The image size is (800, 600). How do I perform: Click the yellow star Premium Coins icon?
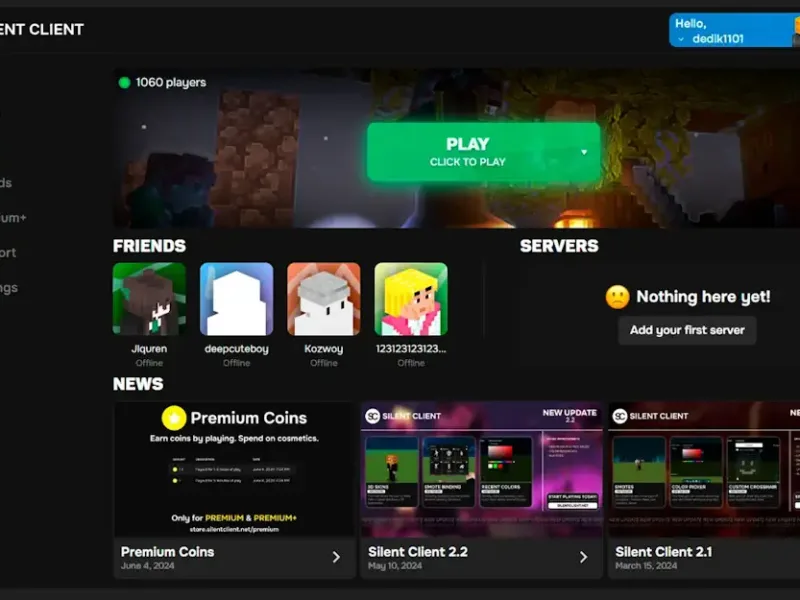pos(174,418)
